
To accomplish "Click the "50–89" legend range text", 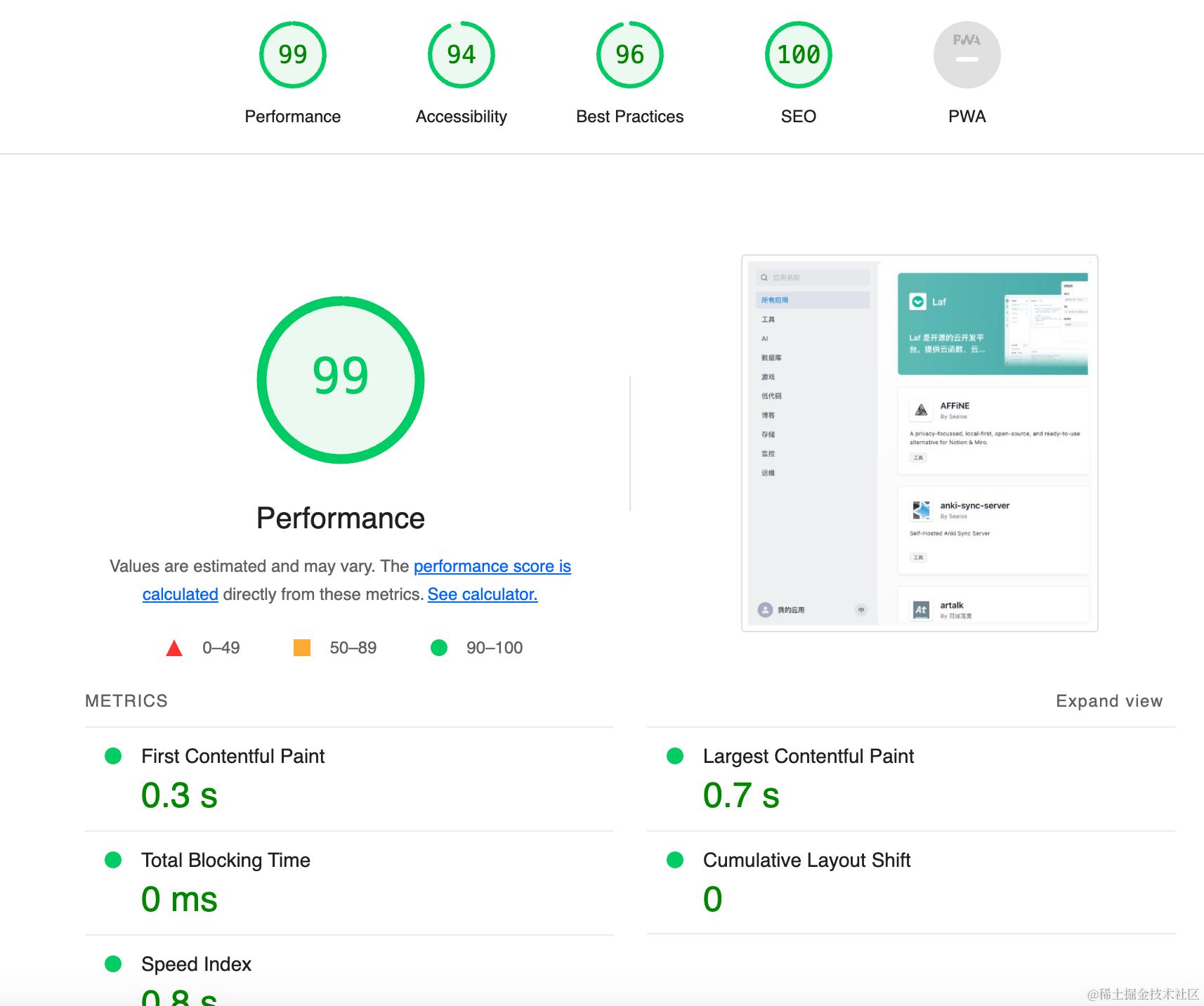I will pos(353,648).
